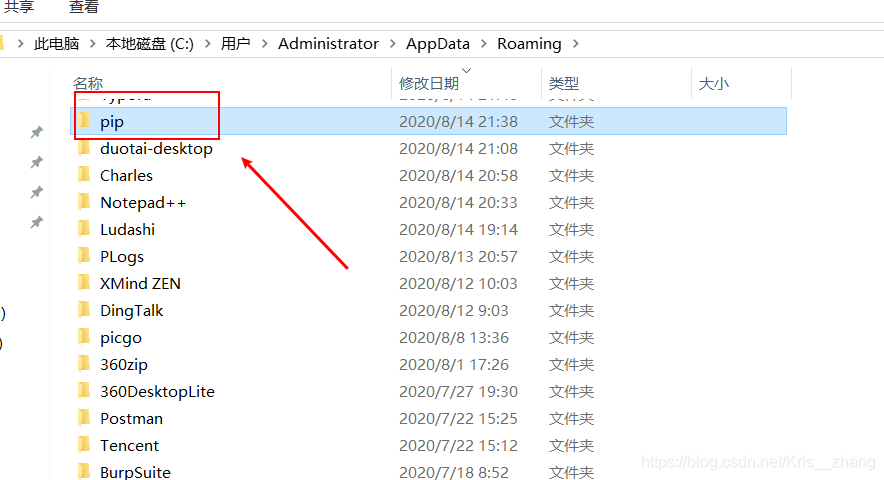Expand the chevron after 本地磁盘 (C:)

click(207, 43)
